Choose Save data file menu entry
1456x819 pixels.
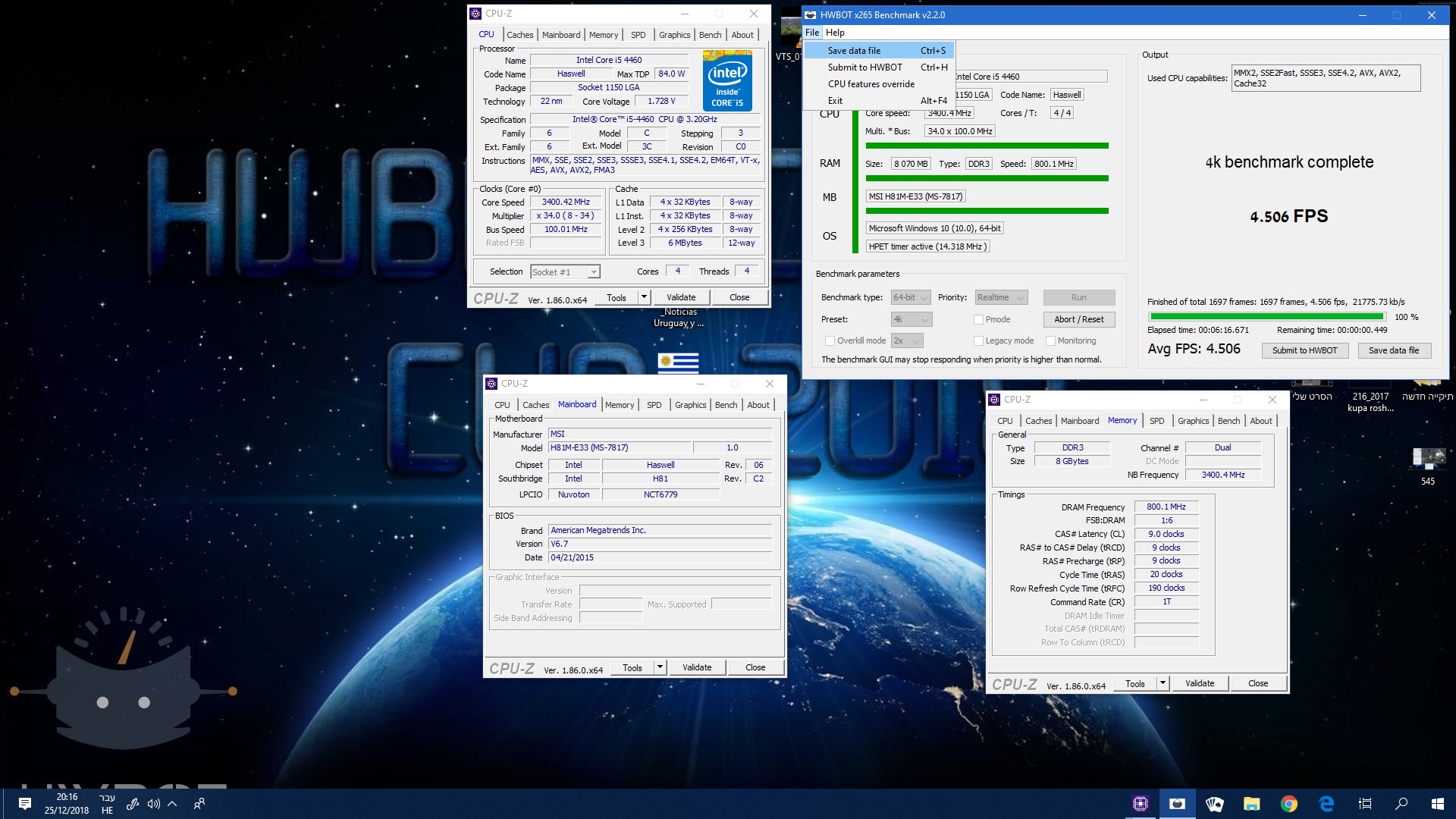[879, 51]
